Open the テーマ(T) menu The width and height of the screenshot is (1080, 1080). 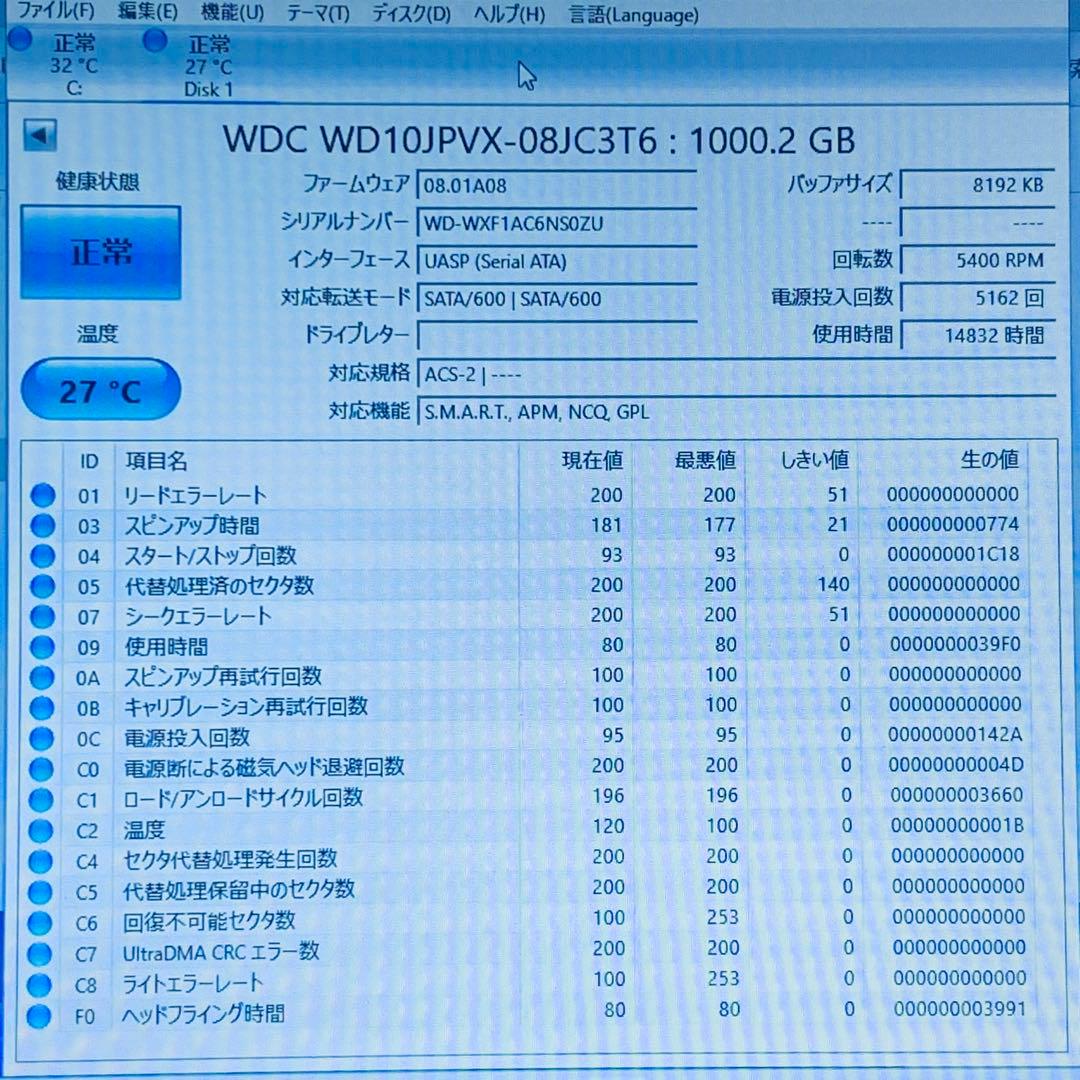pos(318,14)
